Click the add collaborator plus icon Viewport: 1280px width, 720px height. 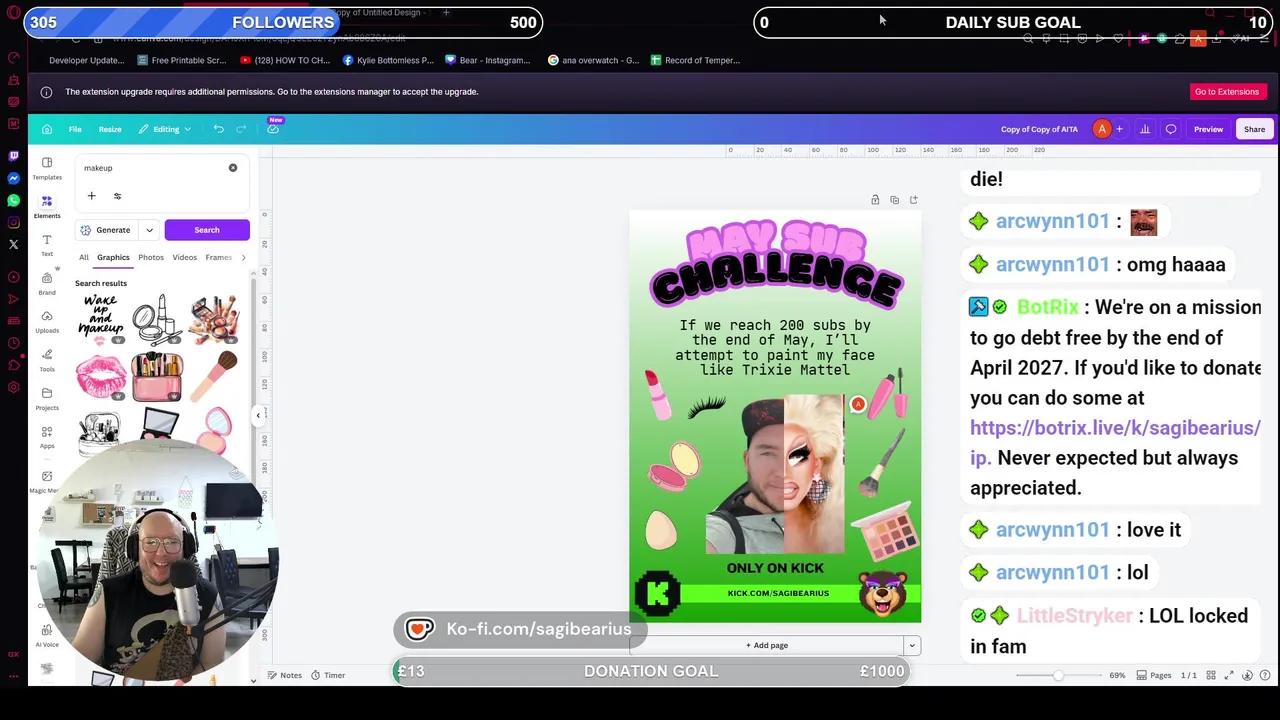click(1119, 129)
